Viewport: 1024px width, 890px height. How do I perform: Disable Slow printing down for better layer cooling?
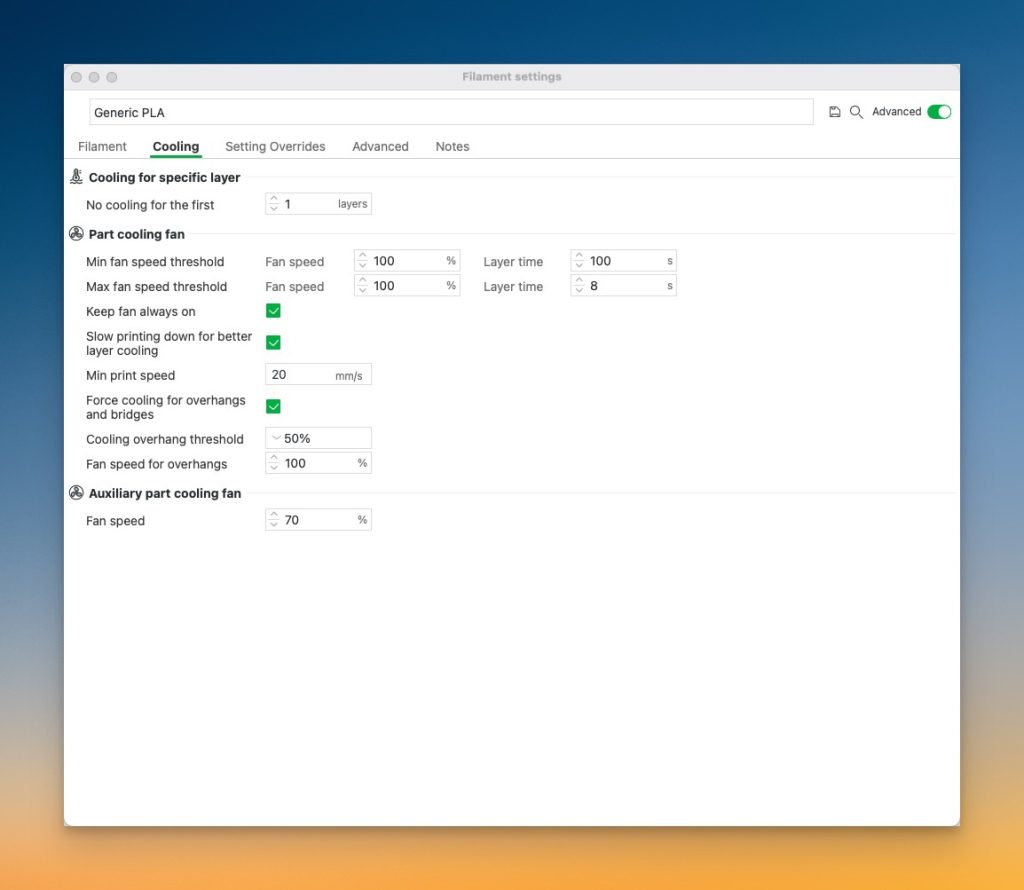click(x=273, y=343)
